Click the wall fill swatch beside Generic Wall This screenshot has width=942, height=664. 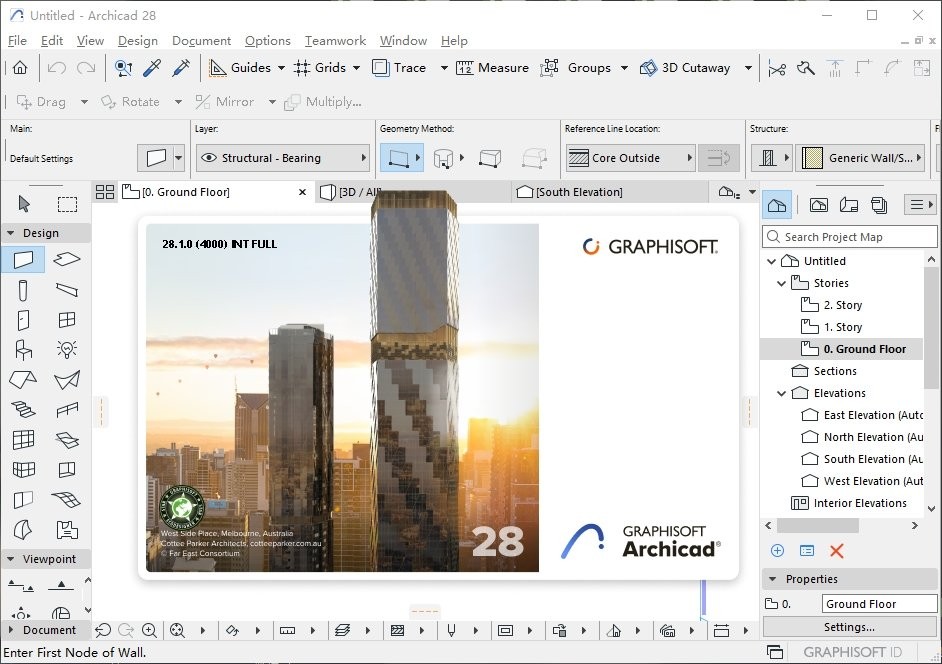[812, 158]
